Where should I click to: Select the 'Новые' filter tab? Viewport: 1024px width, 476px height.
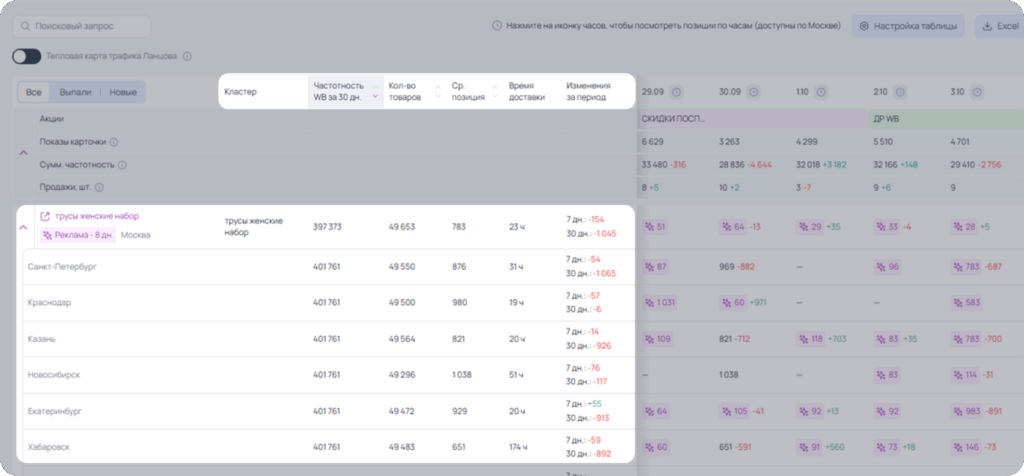(123, 92)
